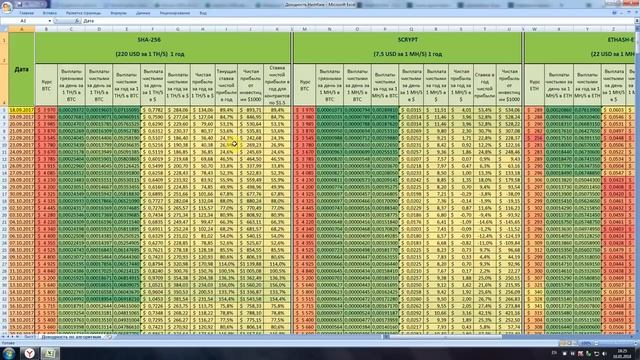Open the Вставка ribbon tab

(49, 13)
